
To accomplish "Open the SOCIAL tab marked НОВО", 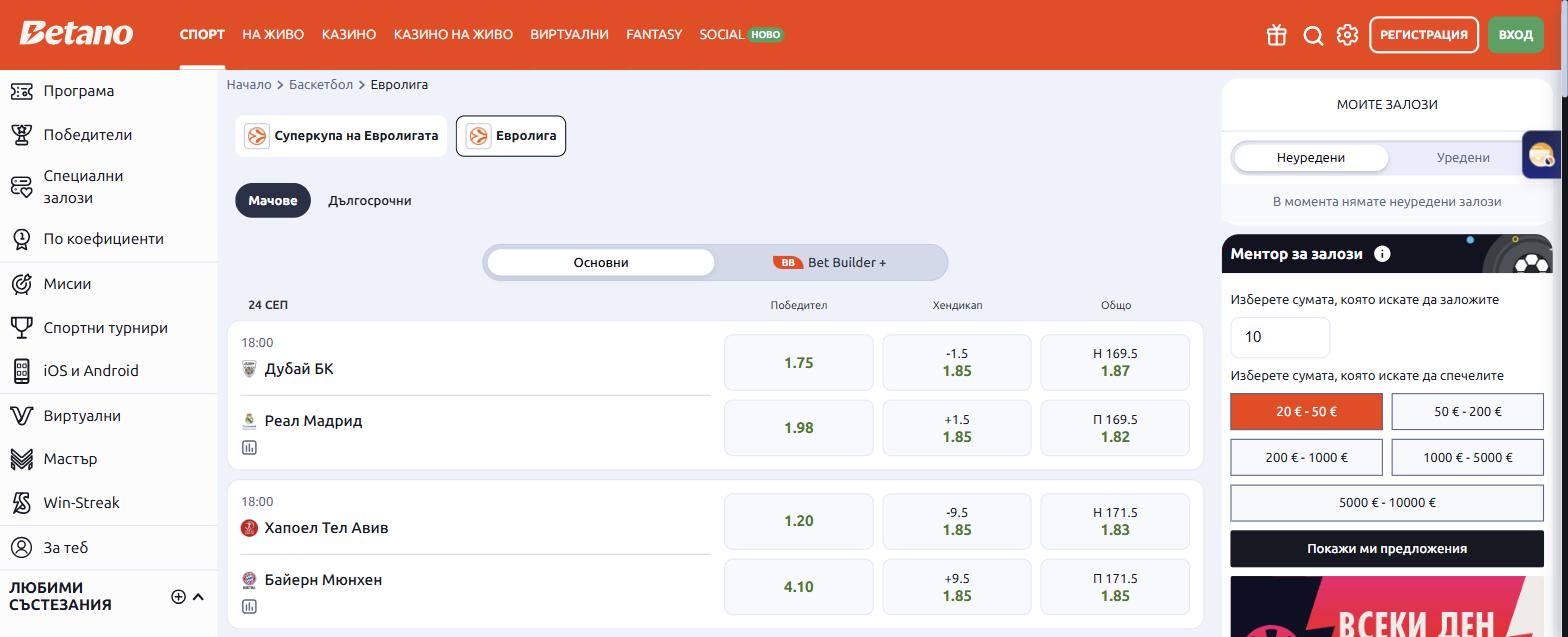I will point(741,34).
